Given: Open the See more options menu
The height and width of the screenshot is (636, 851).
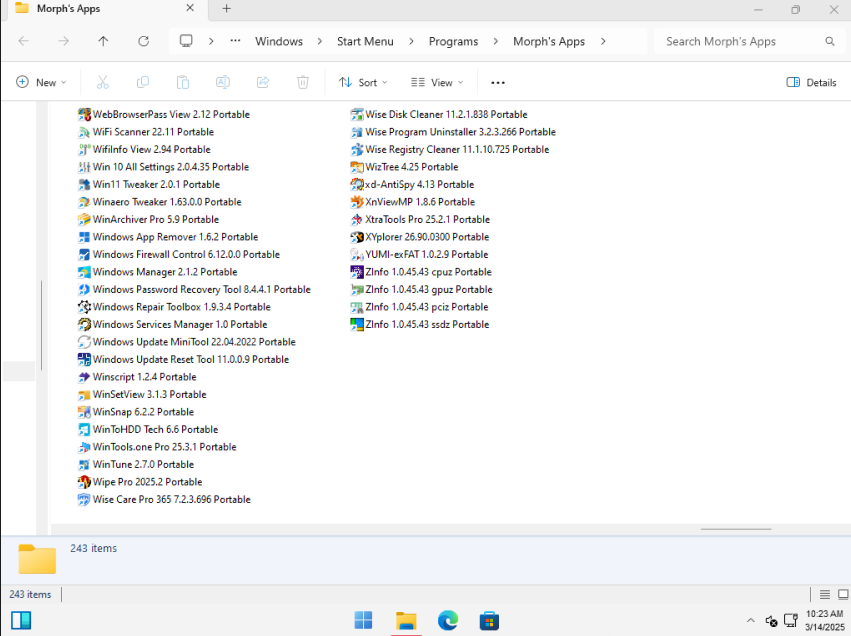Looking at the screenshot, I should click(498, 82).
